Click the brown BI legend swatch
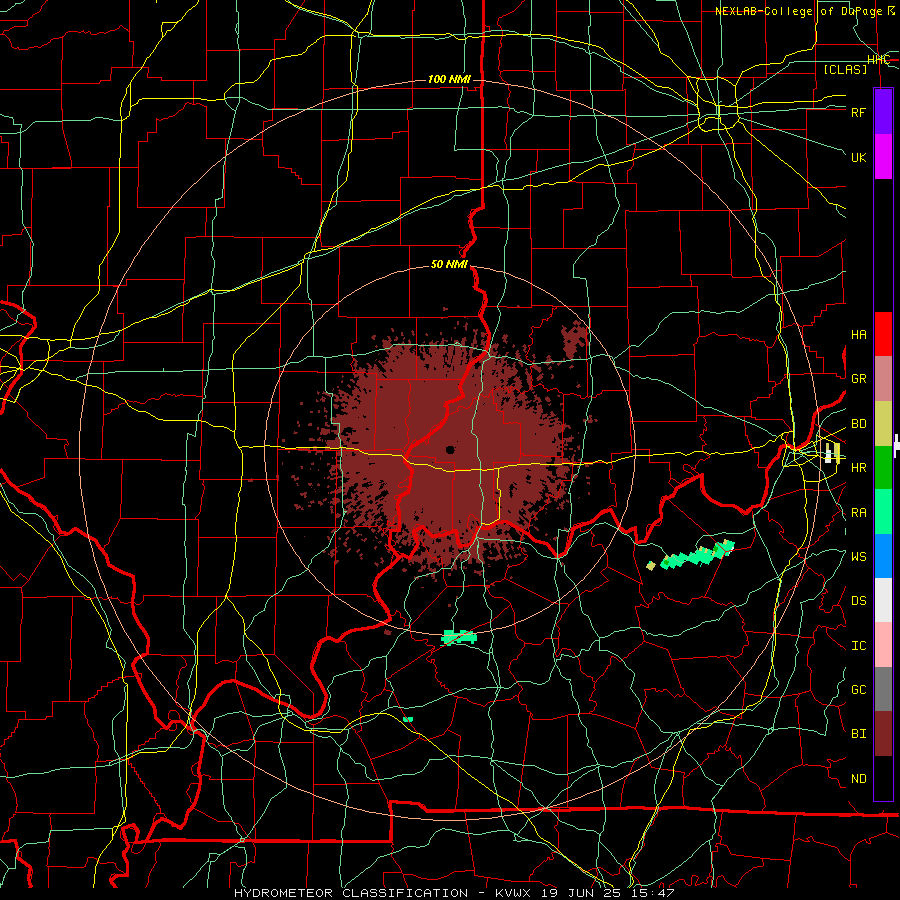This screenshot has height=900, width=900. [x=883, y=734]
